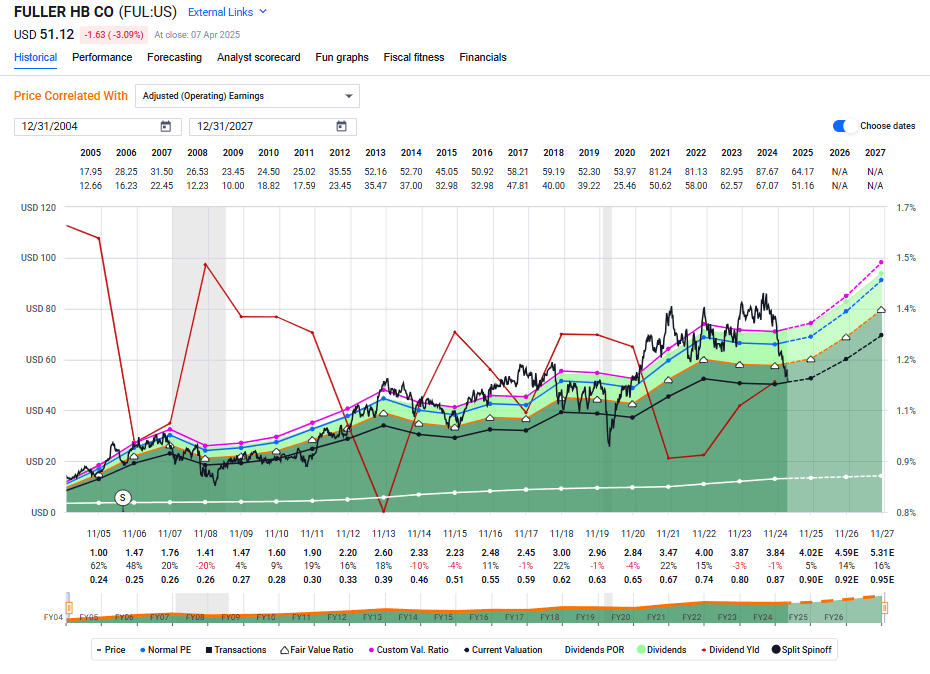Toggle Dividend Yld in the legend
Screen dimensions: 930x674
705,649
